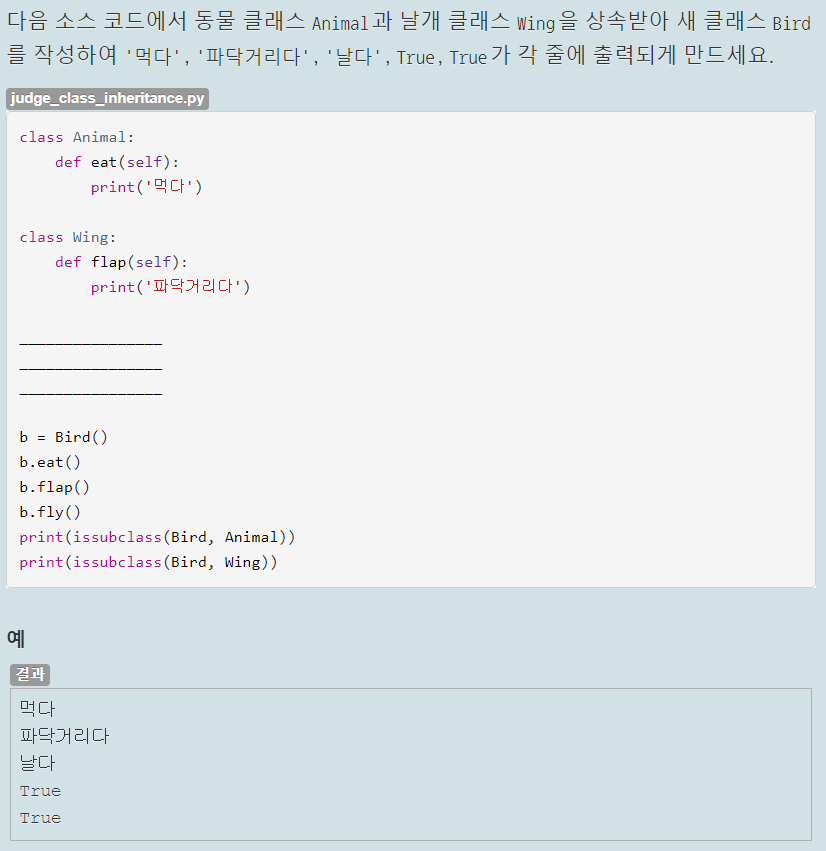Click the print('먹다') line
The image size is (826, 851).
click(147, 187)
